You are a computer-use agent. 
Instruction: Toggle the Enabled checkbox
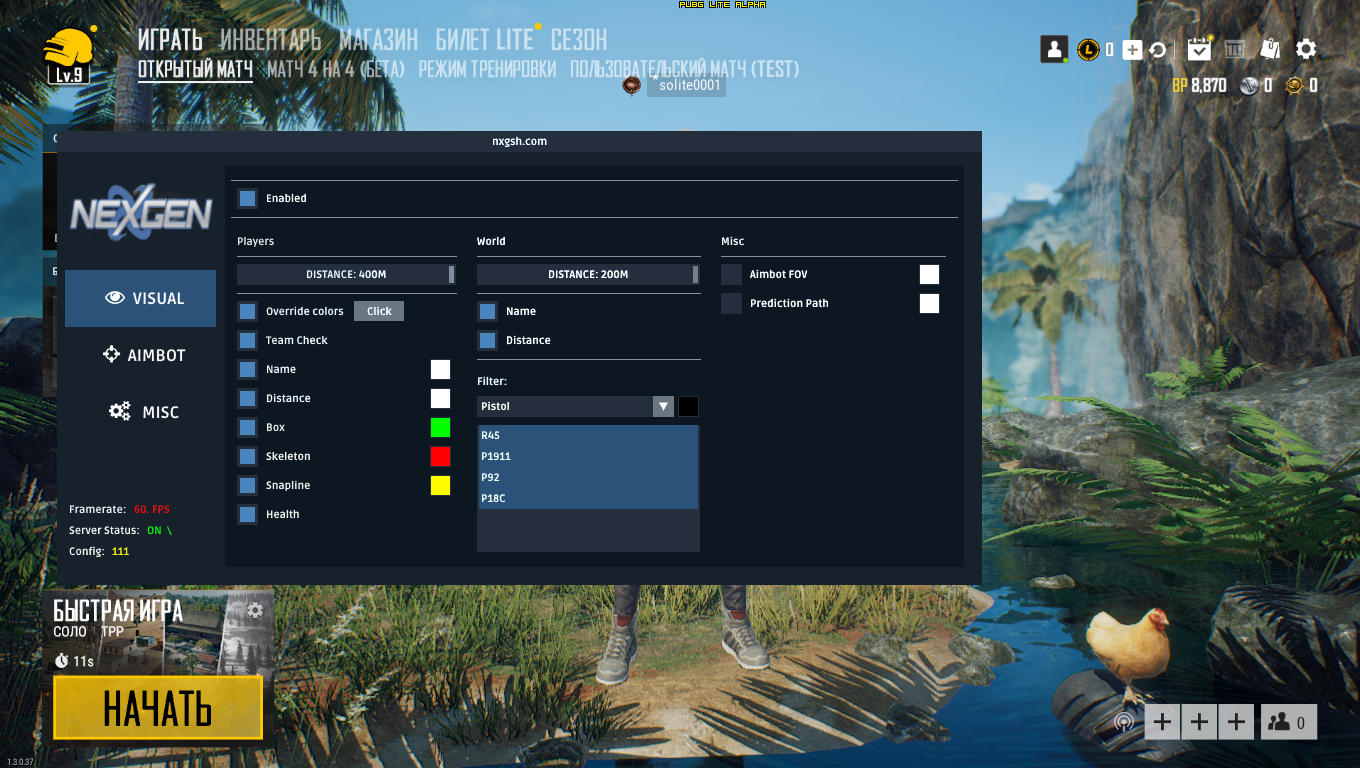(x=247, y=198)
